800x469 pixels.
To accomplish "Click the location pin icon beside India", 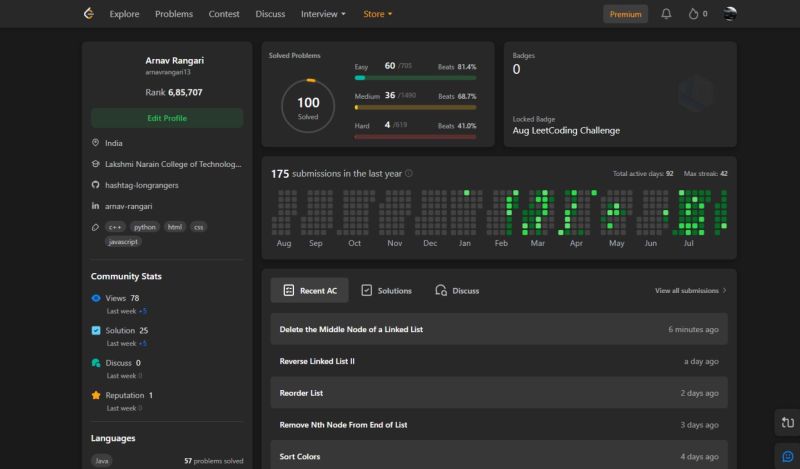I will point(95,143).
